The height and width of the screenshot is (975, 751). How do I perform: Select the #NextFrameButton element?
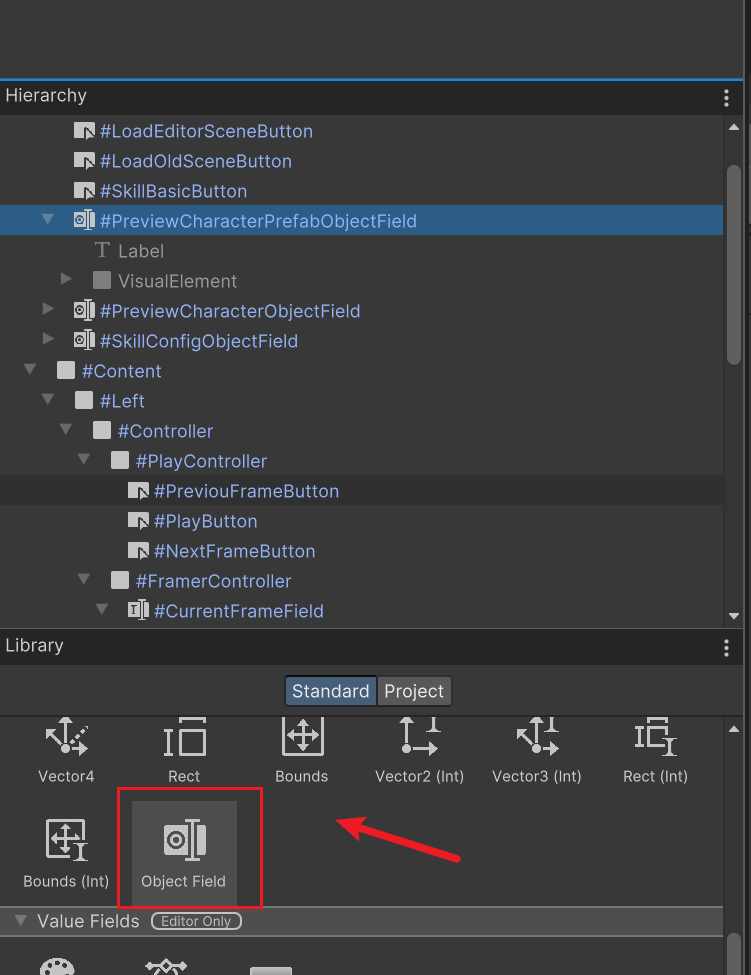pos(234,551)
